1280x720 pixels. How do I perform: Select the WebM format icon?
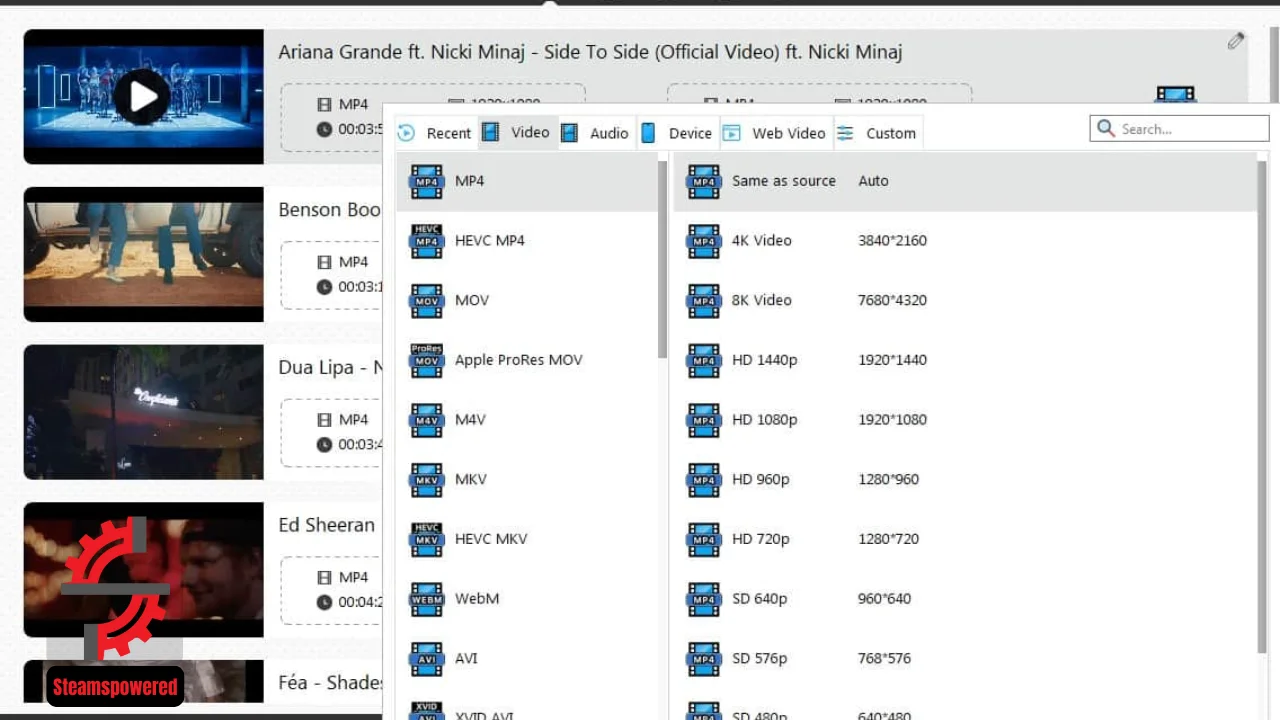pos(427,600)
